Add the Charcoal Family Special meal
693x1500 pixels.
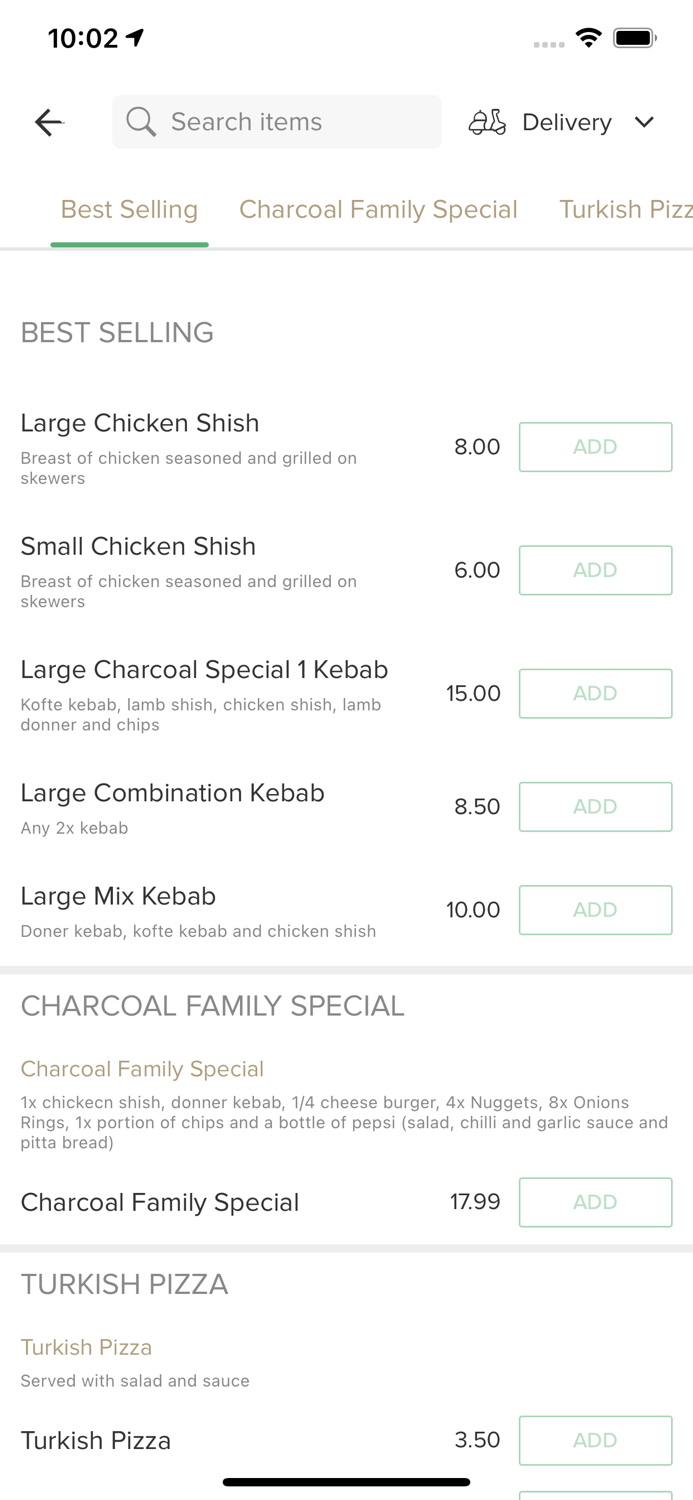pos(595,1202)
